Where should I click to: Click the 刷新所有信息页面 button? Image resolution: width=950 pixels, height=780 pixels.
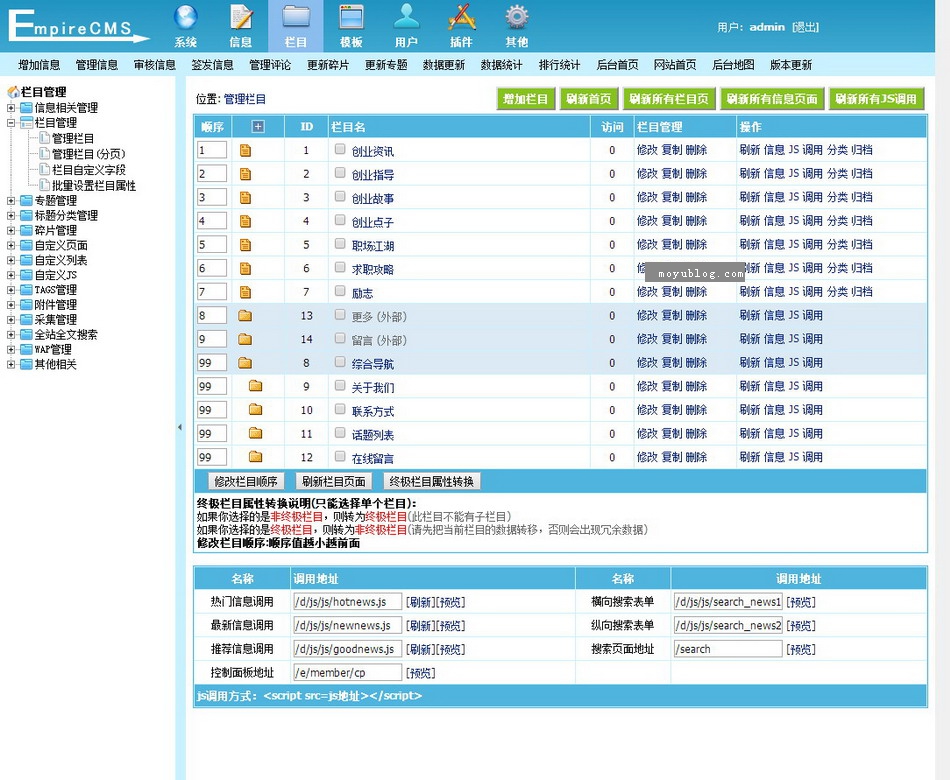pyautogui.click(x=772, y=99)
